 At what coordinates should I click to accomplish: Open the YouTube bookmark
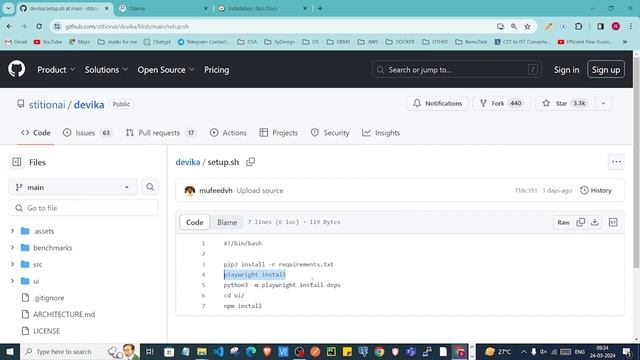(48, 42)
